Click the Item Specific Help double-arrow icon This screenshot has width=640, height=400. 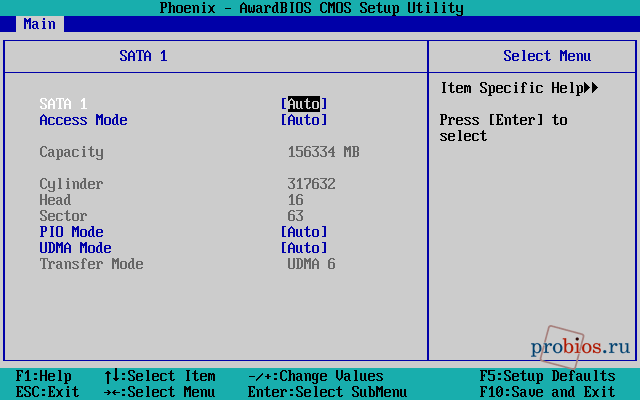point(591,88)
